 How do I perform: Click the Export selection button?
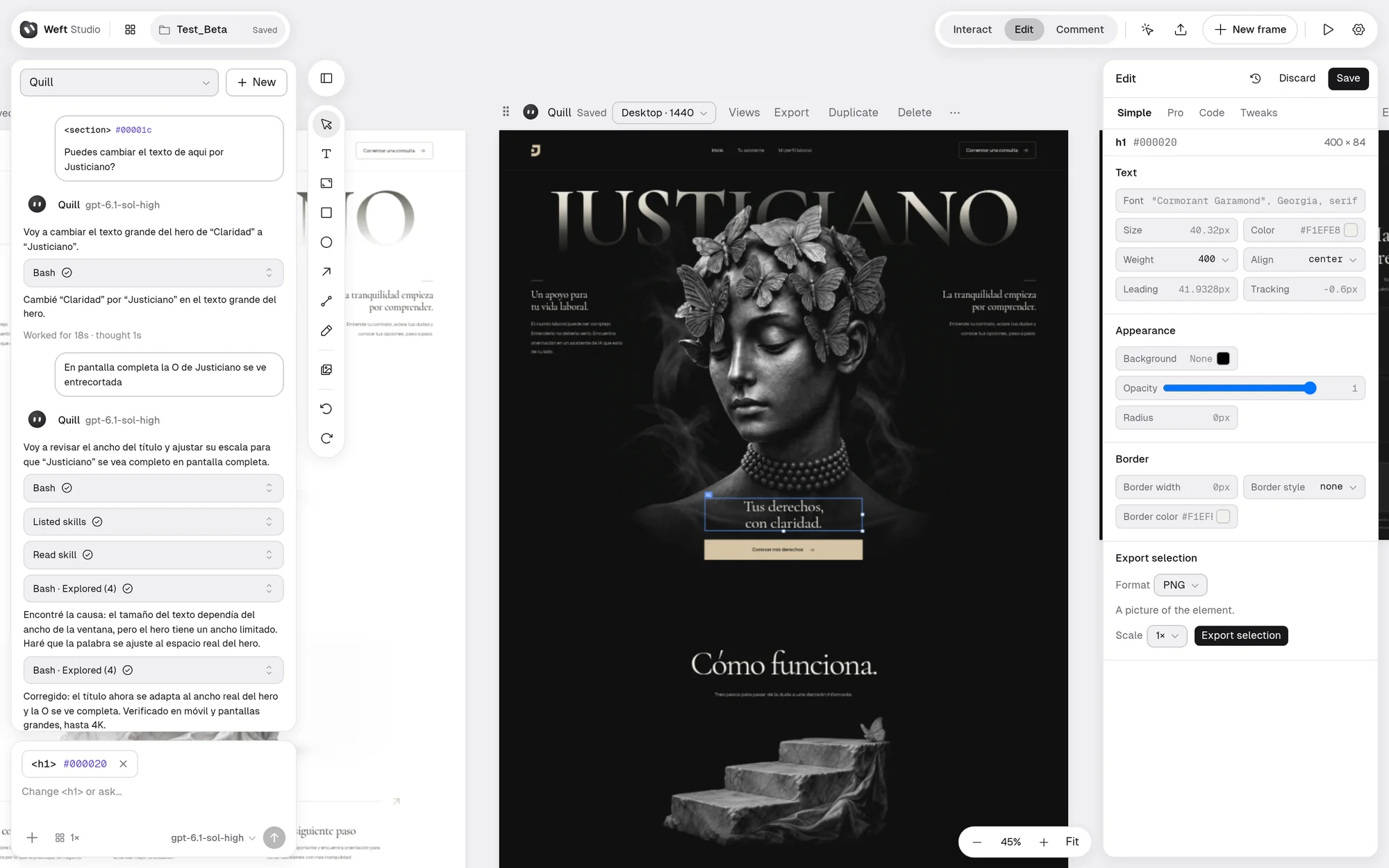(1241, 635)
